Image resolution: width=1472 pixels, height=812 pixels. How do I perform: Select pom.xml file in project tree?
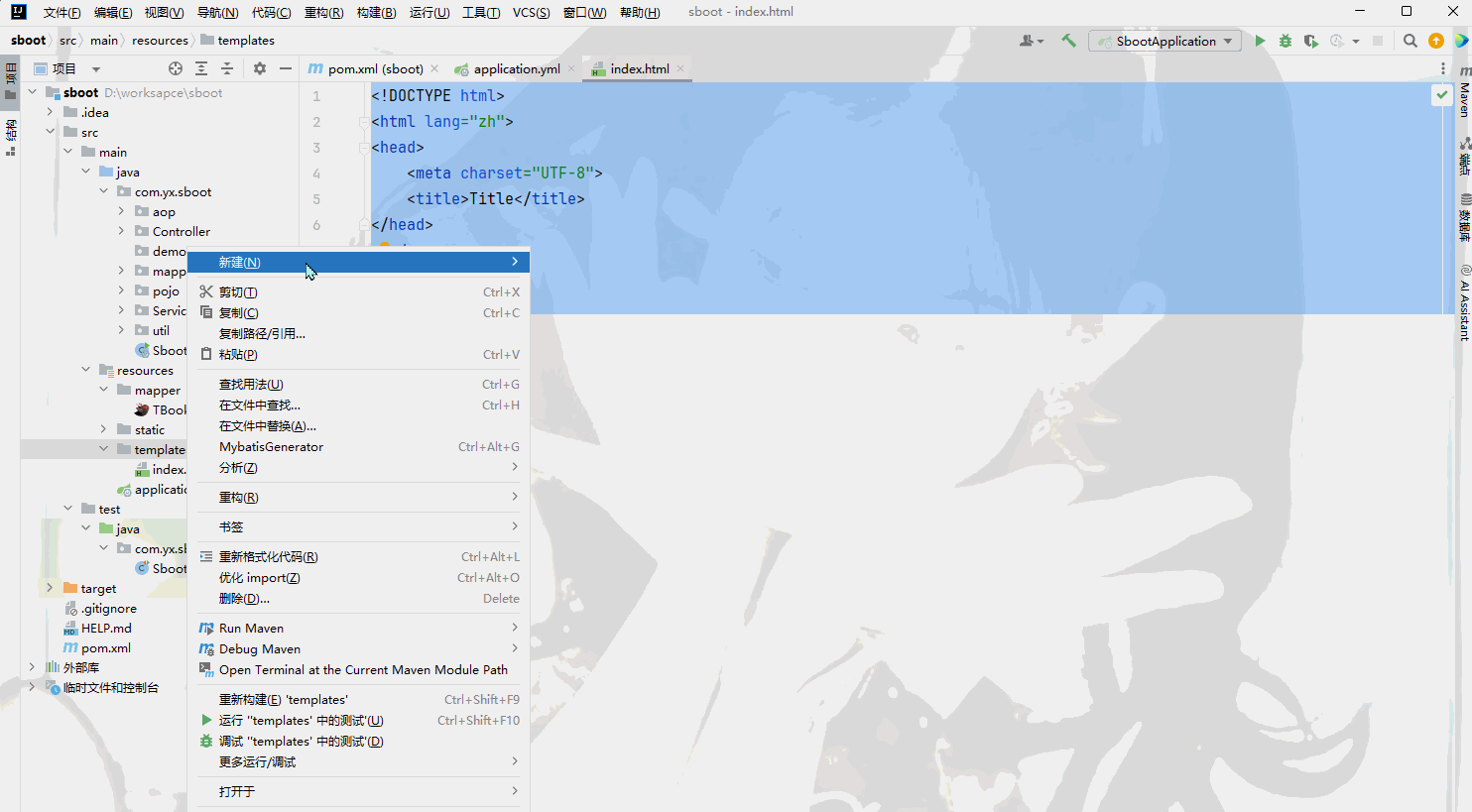pos(106,647)
